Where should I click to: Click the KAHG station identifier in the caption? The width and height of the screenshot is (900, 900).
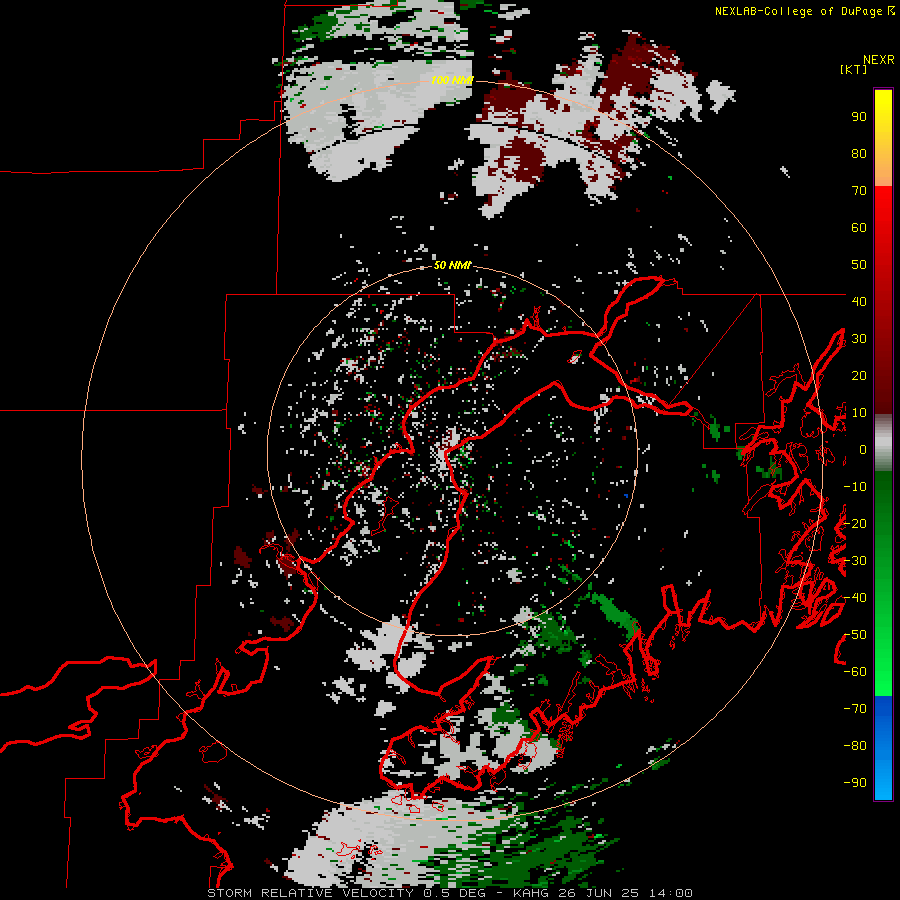[x=532, y=893]
